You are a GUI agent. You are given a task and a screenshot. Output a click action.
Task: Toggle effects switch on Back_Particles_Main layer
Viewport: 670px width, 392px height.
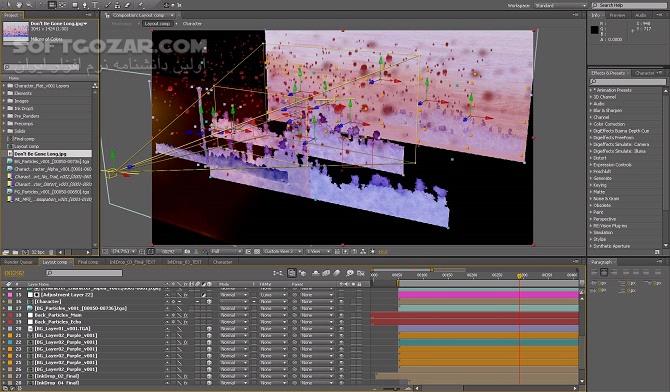click(x=185, y=315)
